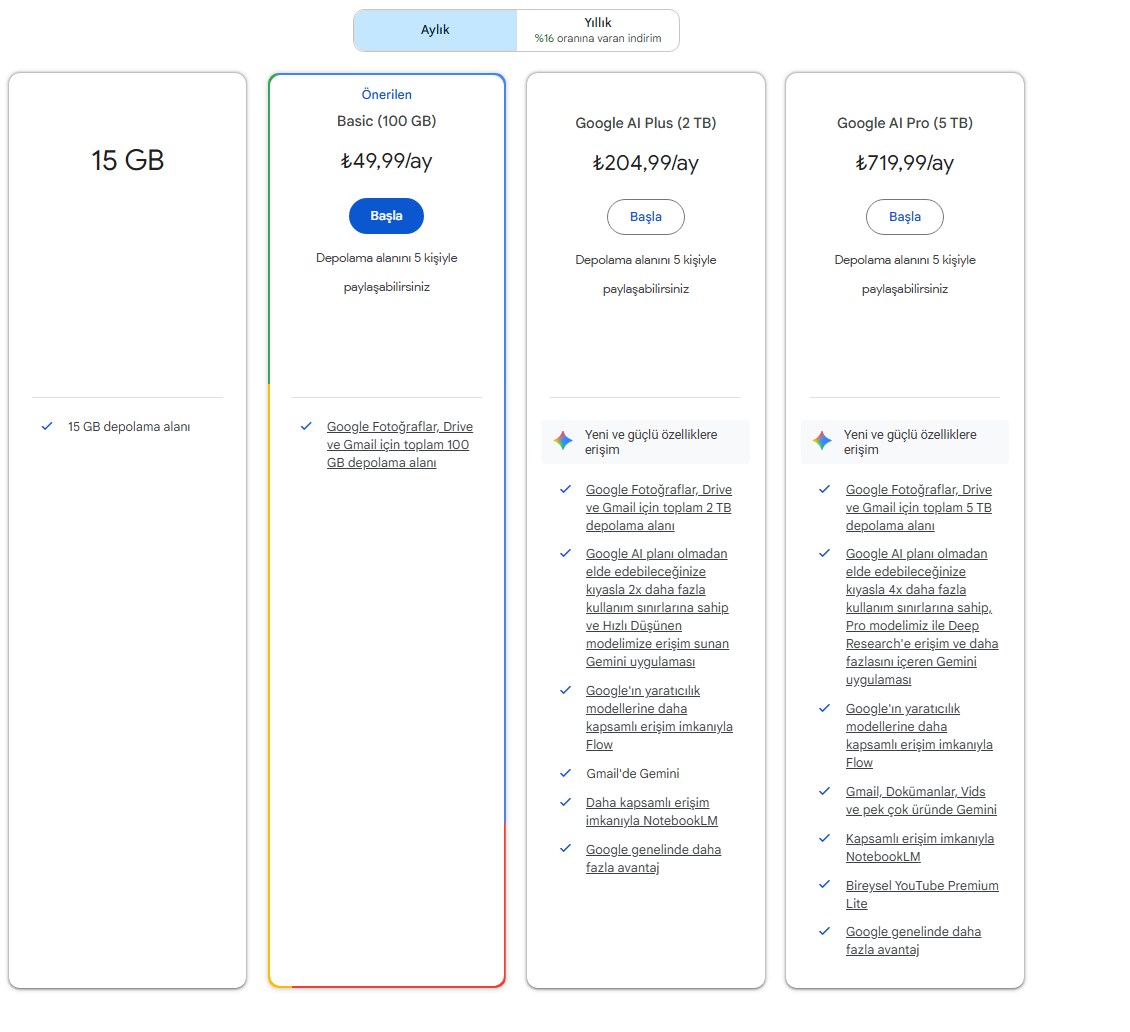
Task: Click the %16 oranına varan indirim text
Action: pyautogui.click(x=597, y=38)
